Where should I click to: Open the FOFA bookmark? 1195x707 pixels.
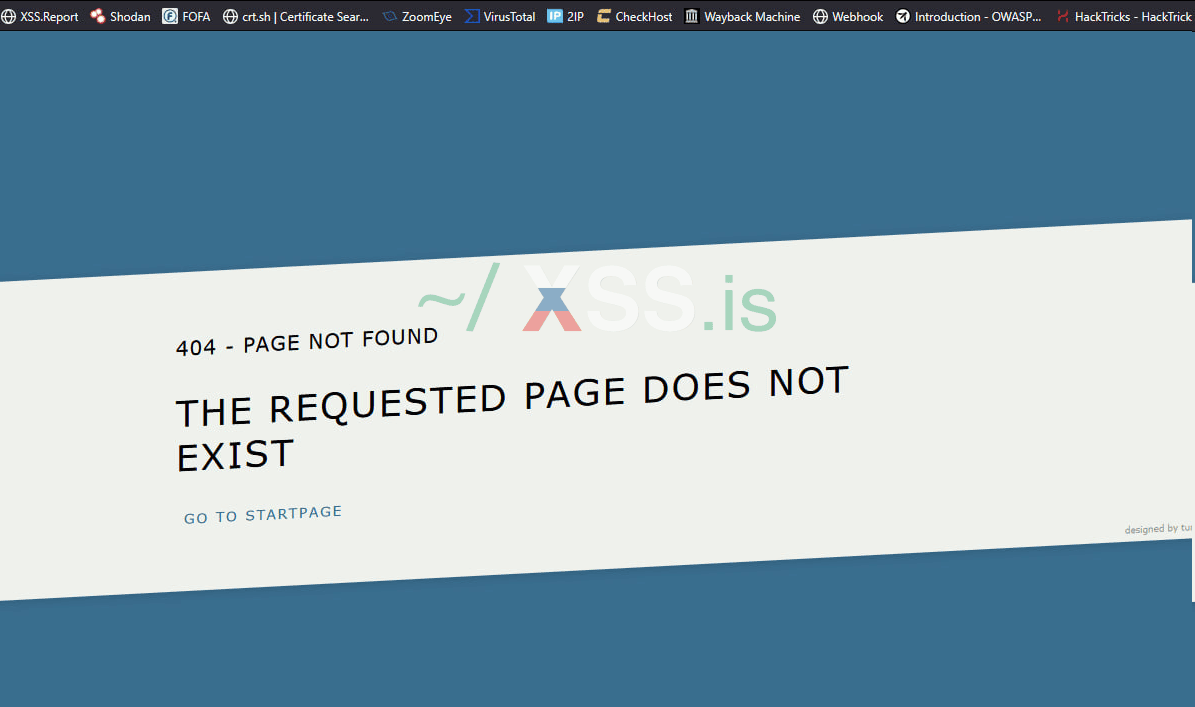pos(186,16)
